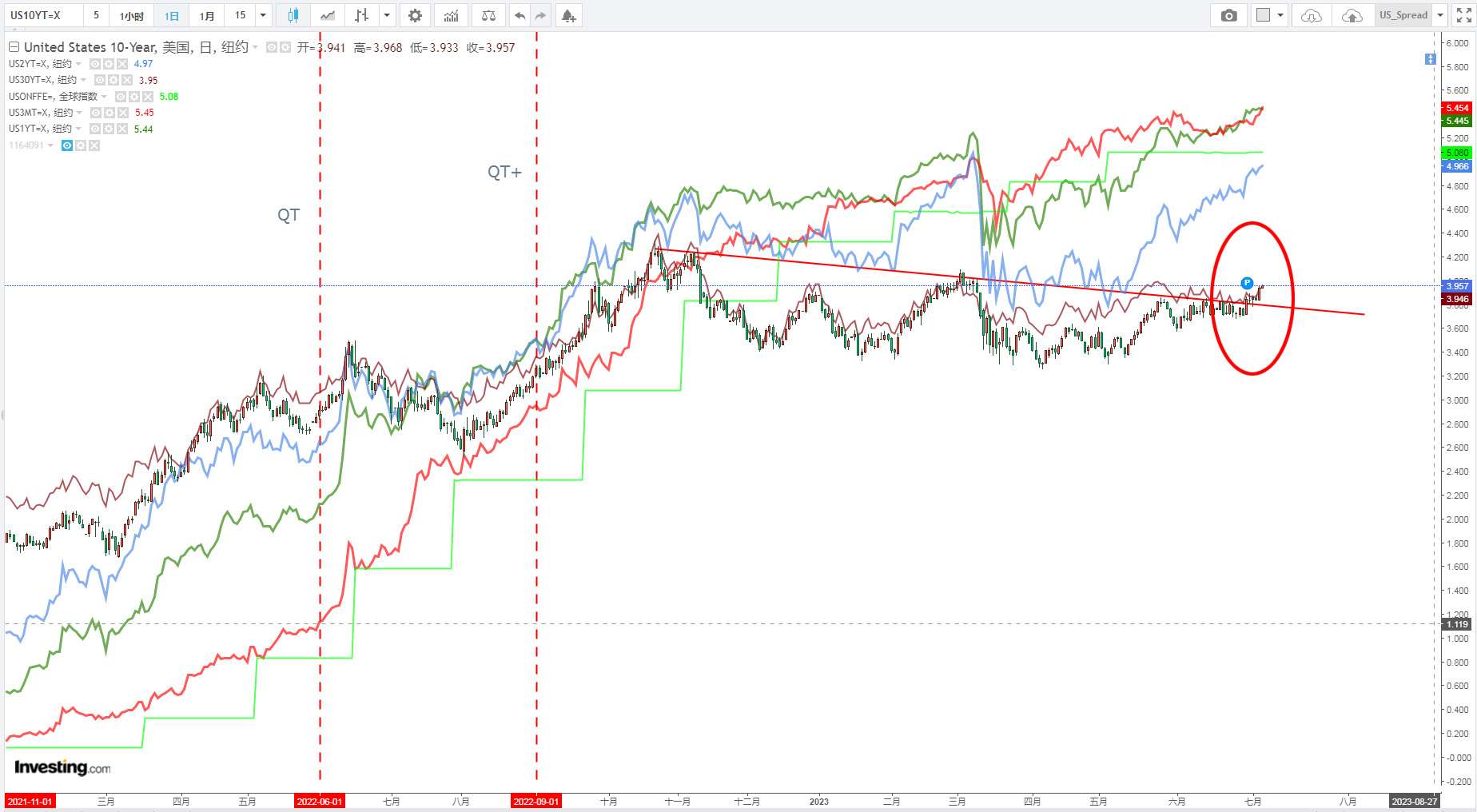Screen dimensions: 1477x812
Task: Remove the US30YT=X series
Action: coord(127,80)
